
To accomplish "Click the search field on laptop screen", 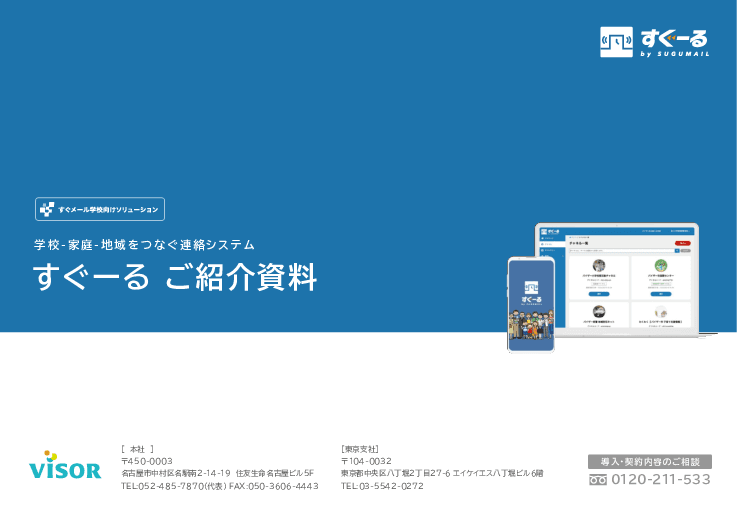I will [620, 251].
